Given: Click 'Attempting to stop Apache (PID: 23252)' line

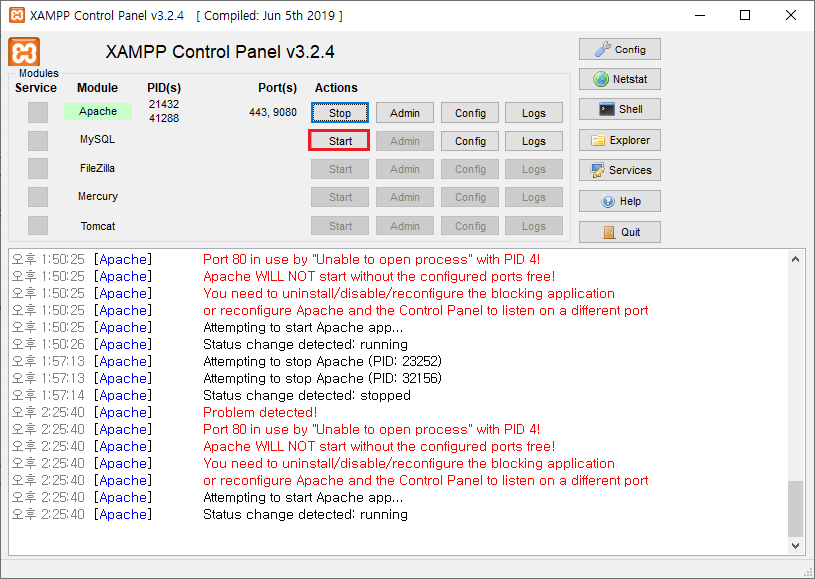Looking at the screenshot, I should coord(322,361).
